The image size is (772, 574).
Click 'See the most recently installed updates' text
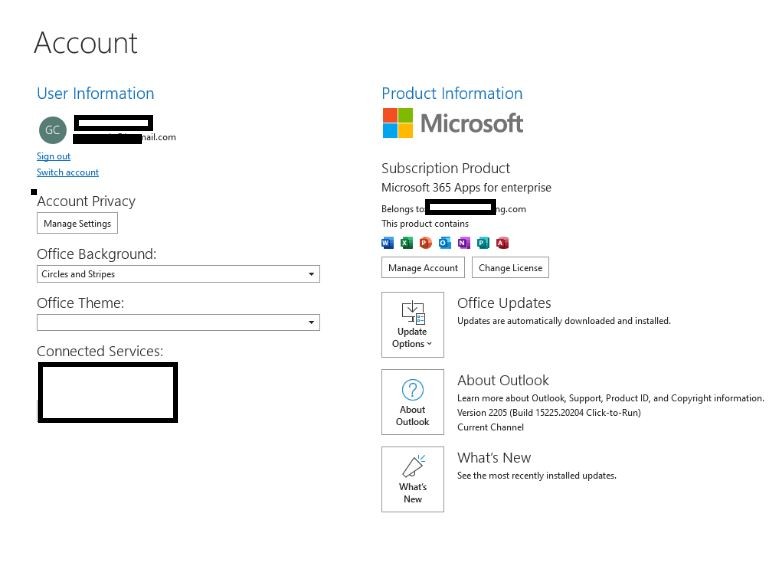(537, 476)
